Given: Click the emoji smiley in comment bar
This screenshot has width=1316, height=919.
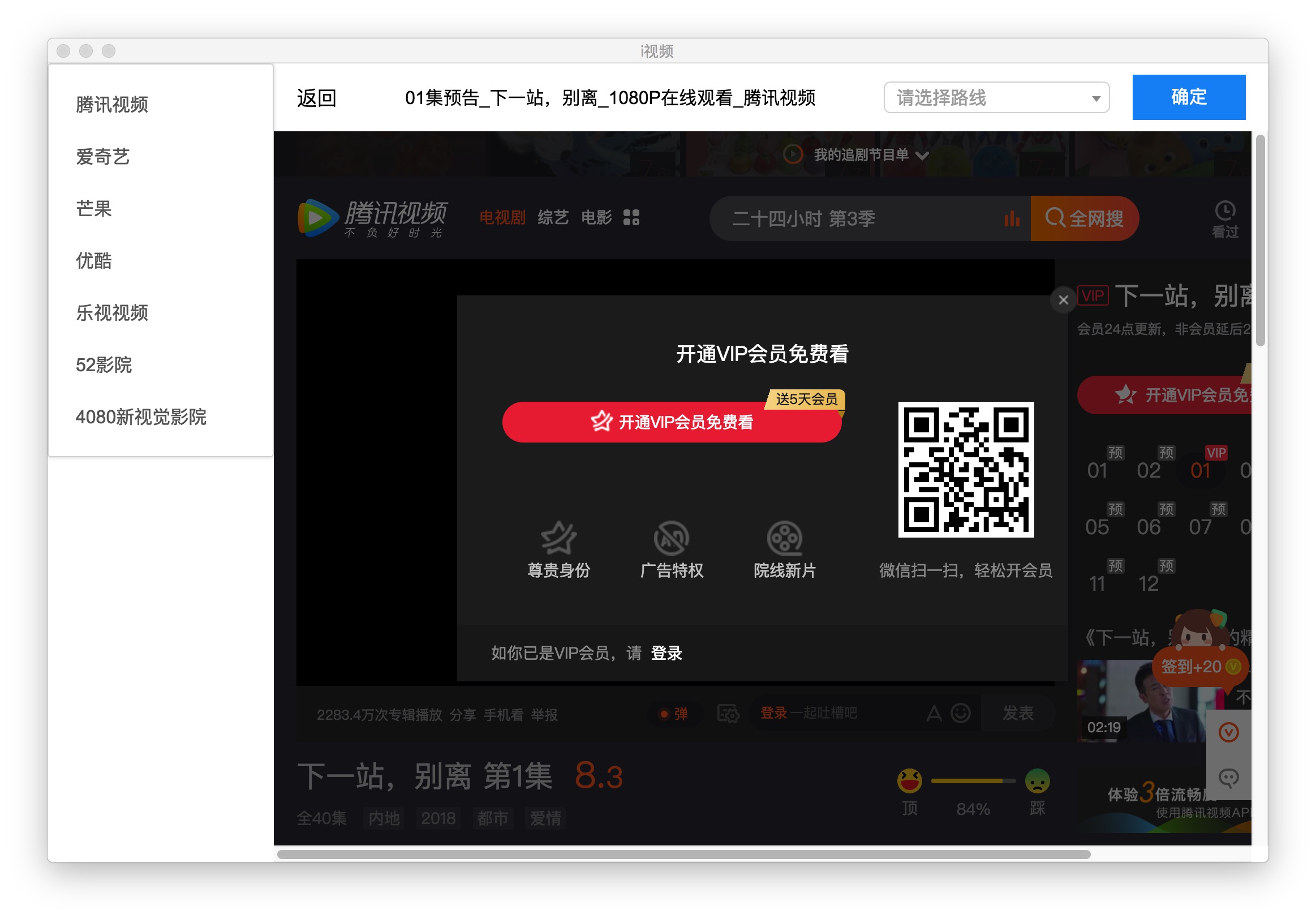Looking at the screenshot, I should pyautogui.click(x=961, y=713).
